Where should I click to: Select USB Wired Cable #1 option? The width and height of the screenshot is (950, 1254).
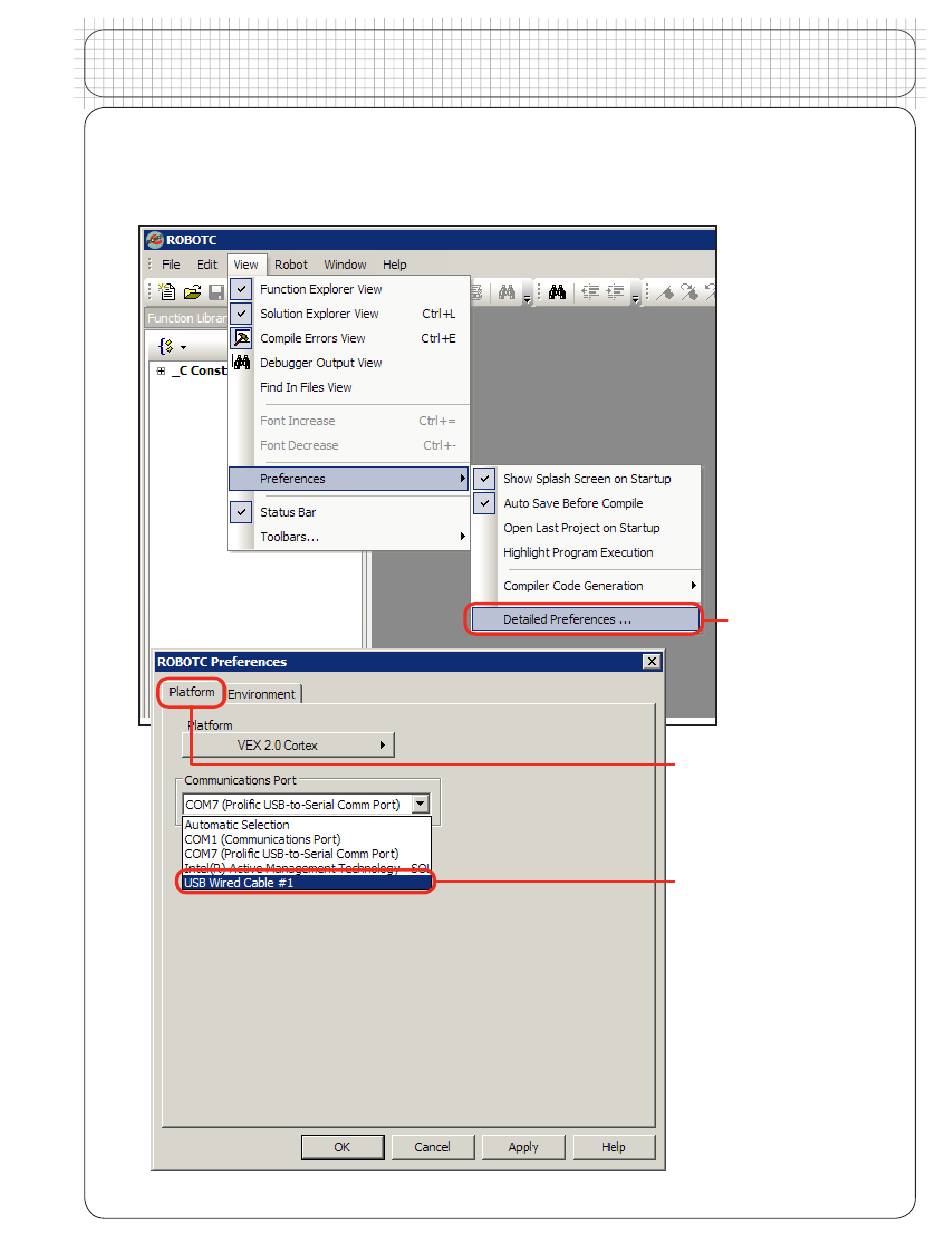306,883
